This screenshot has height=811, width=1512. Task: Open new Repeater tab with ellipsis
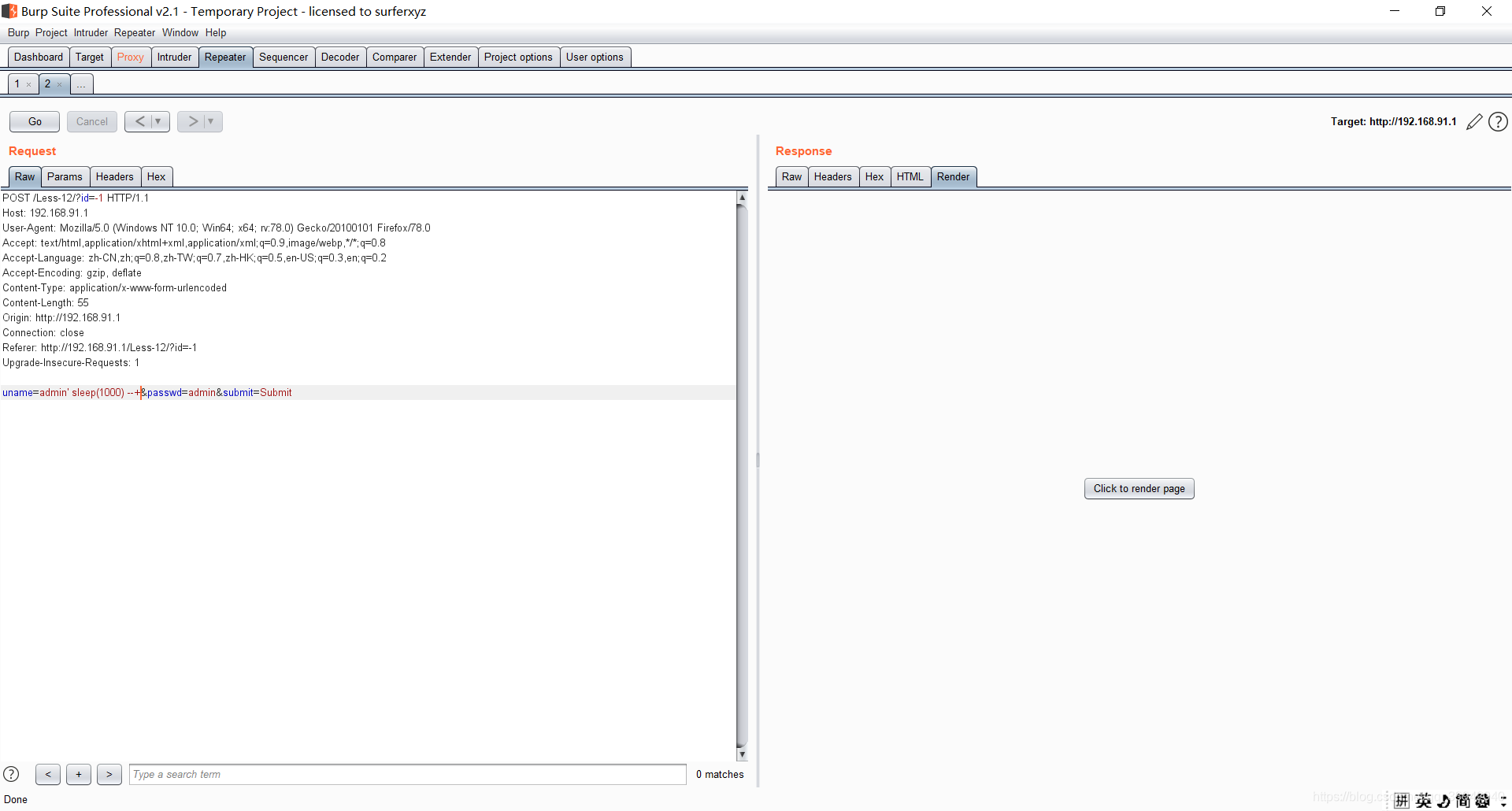coord(81,84)
